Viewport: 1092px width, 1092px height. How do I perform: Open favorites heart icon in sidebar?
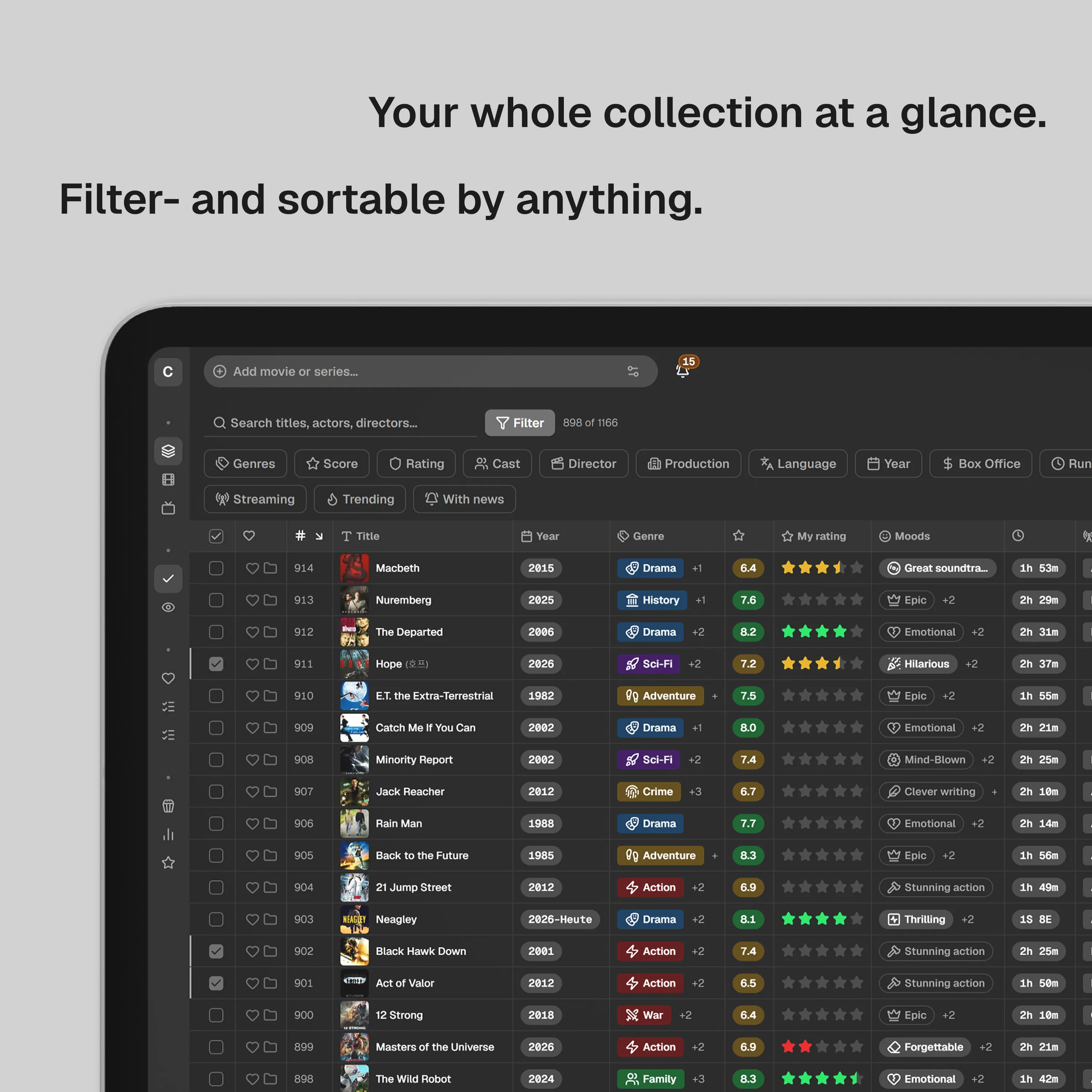coord(168,678)
